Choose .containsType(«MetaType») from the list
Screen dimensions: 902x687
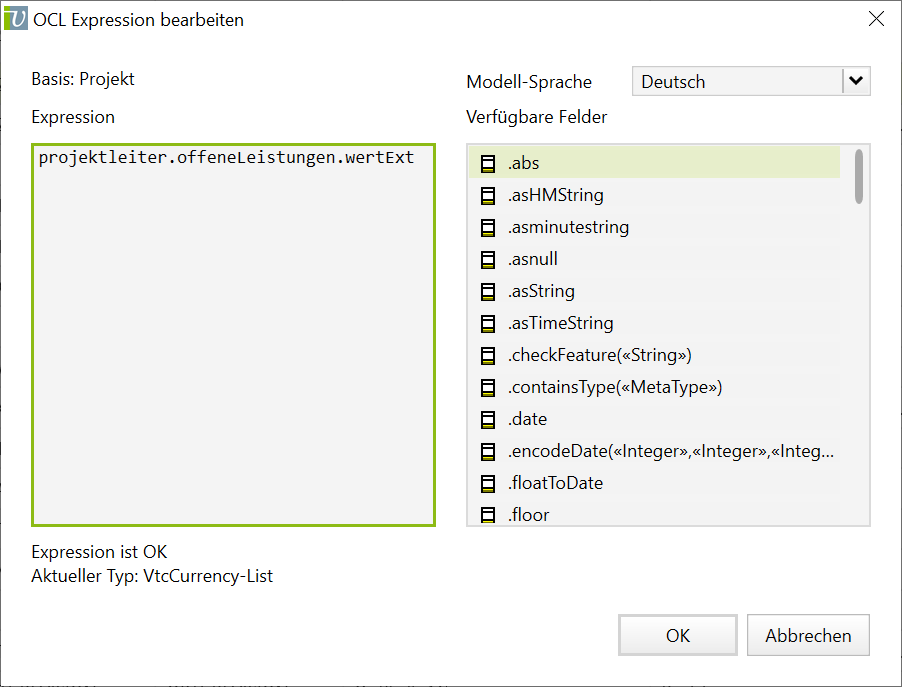[614, 387]
